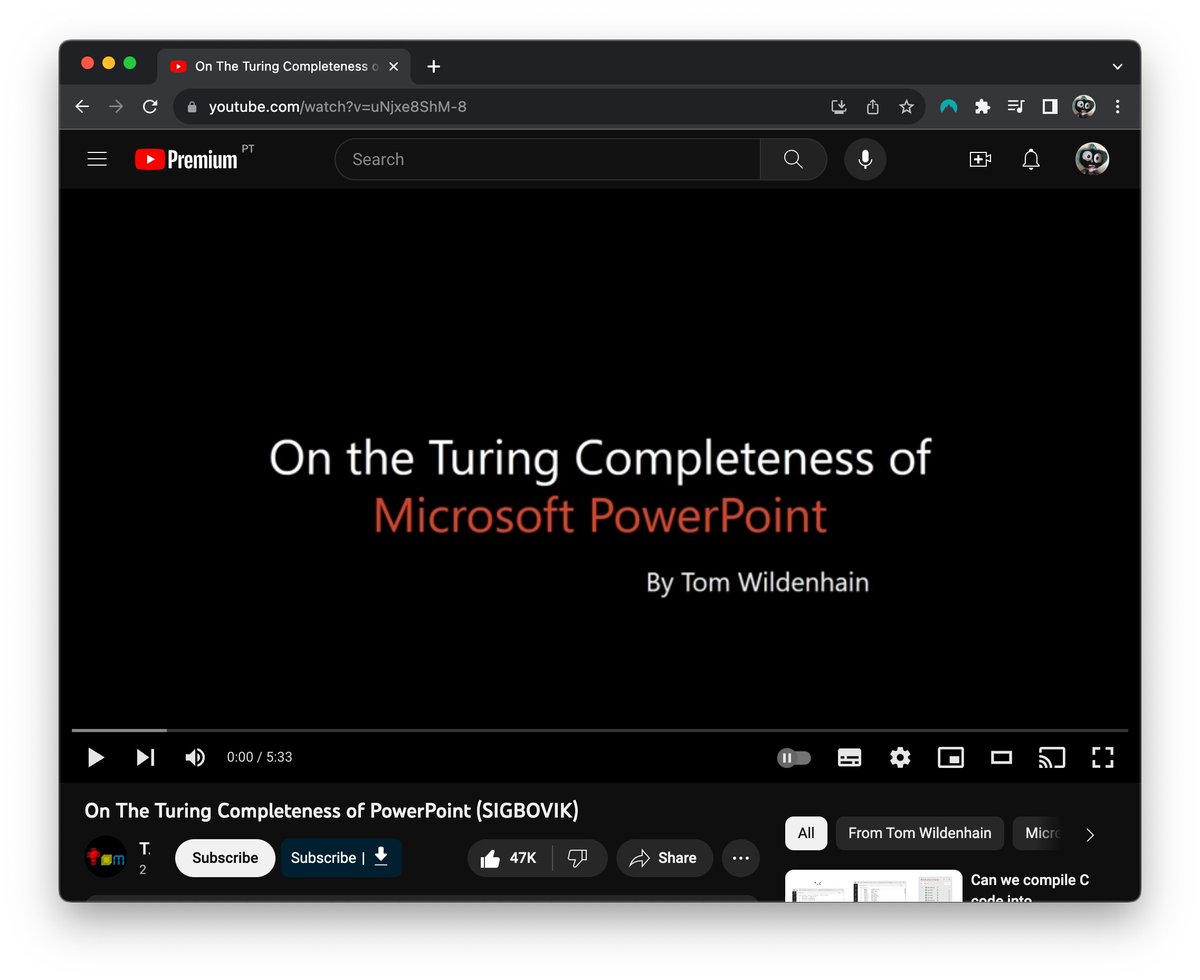Open the Can we compile C title link
The width and height of the screenshot is (1200, 980).
pyautogui.click(x=1030, y=888)
